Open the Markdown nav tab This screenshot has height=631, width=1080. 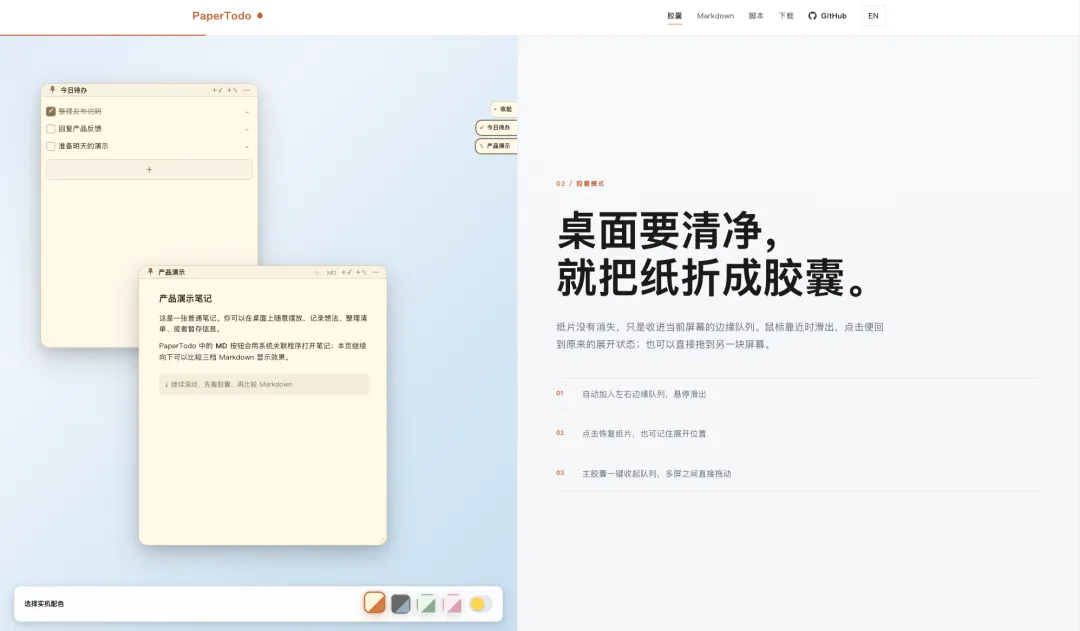[715, 16]
